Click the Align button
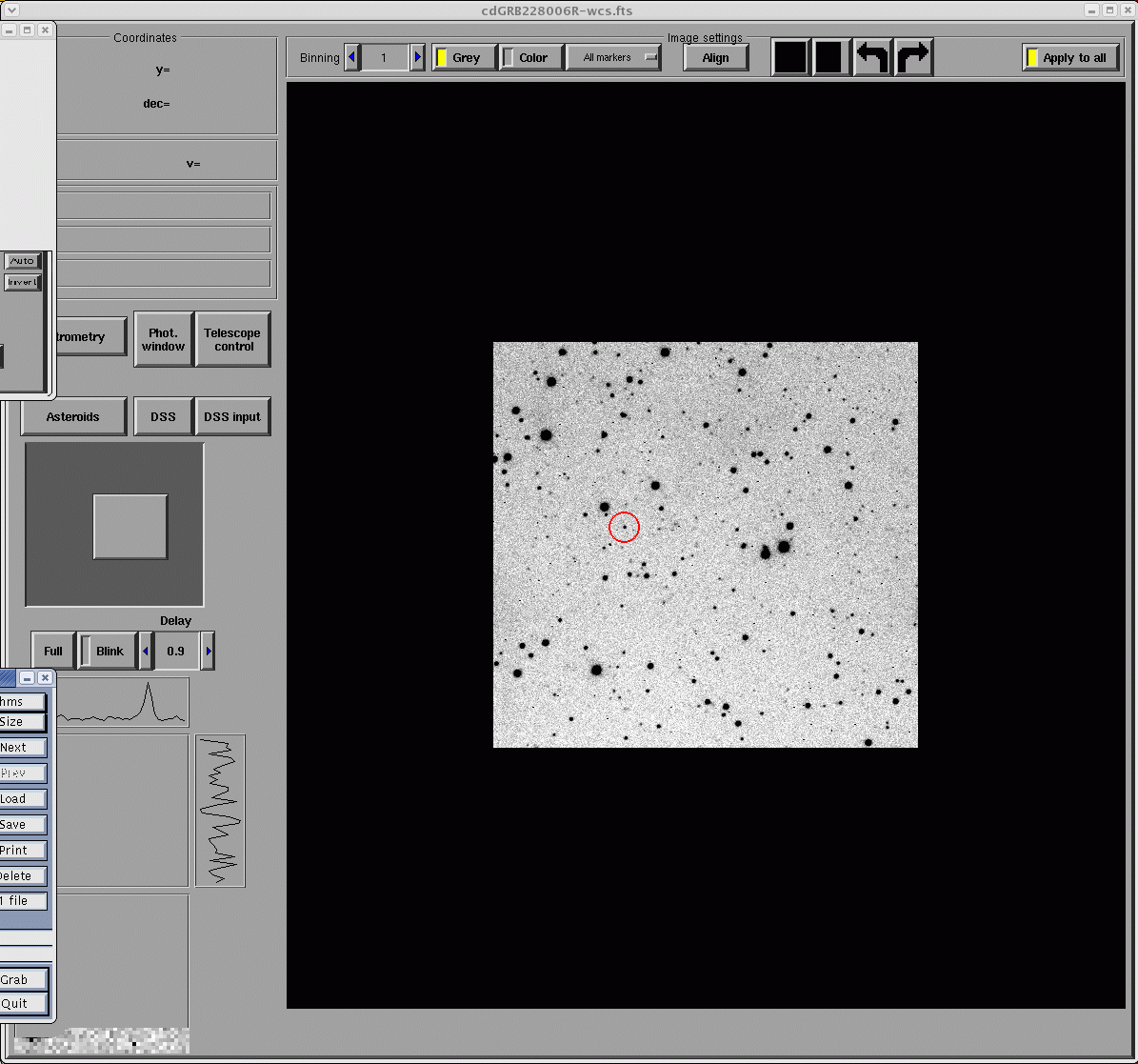1138x1064 pixels. click(x=715, y=57)
